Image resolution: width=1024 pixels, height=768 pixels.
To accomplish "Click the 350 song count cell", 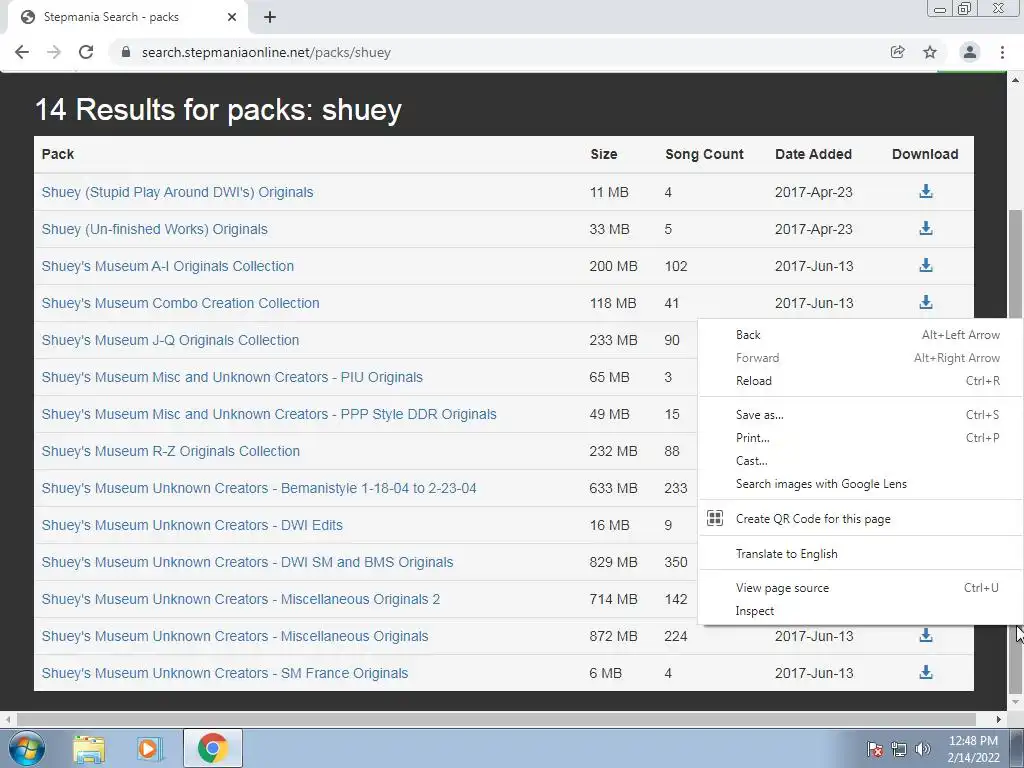I will pos(676,562).
